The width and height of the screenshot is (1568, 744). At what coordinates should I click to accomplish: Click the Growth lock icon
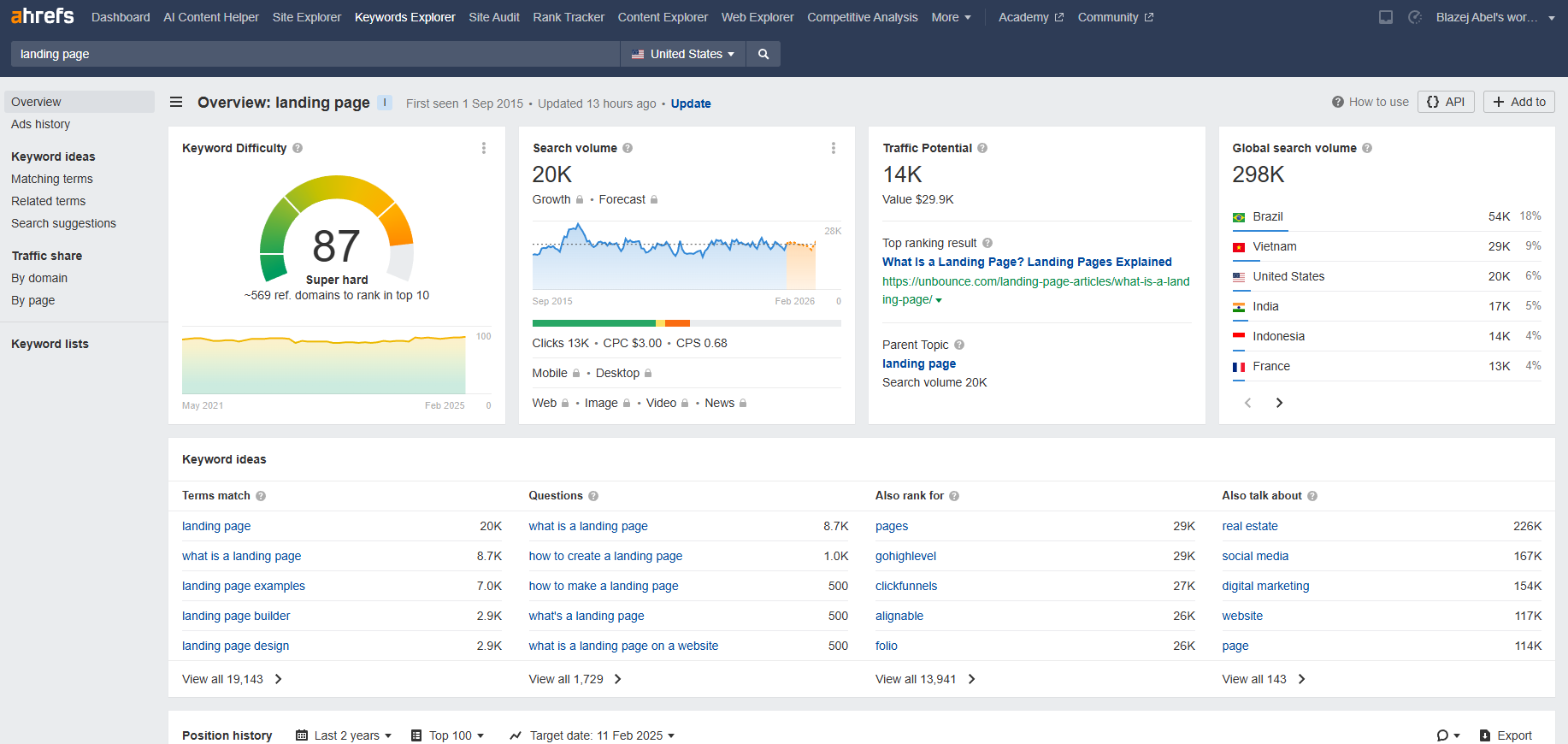click(580, 200)
